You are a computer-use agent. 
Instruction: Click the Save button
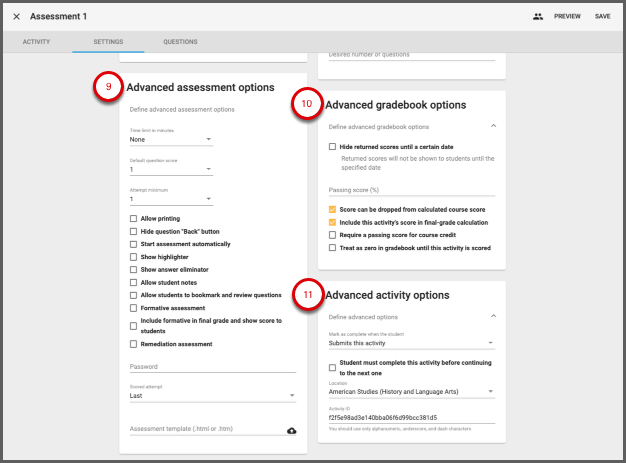602,17
